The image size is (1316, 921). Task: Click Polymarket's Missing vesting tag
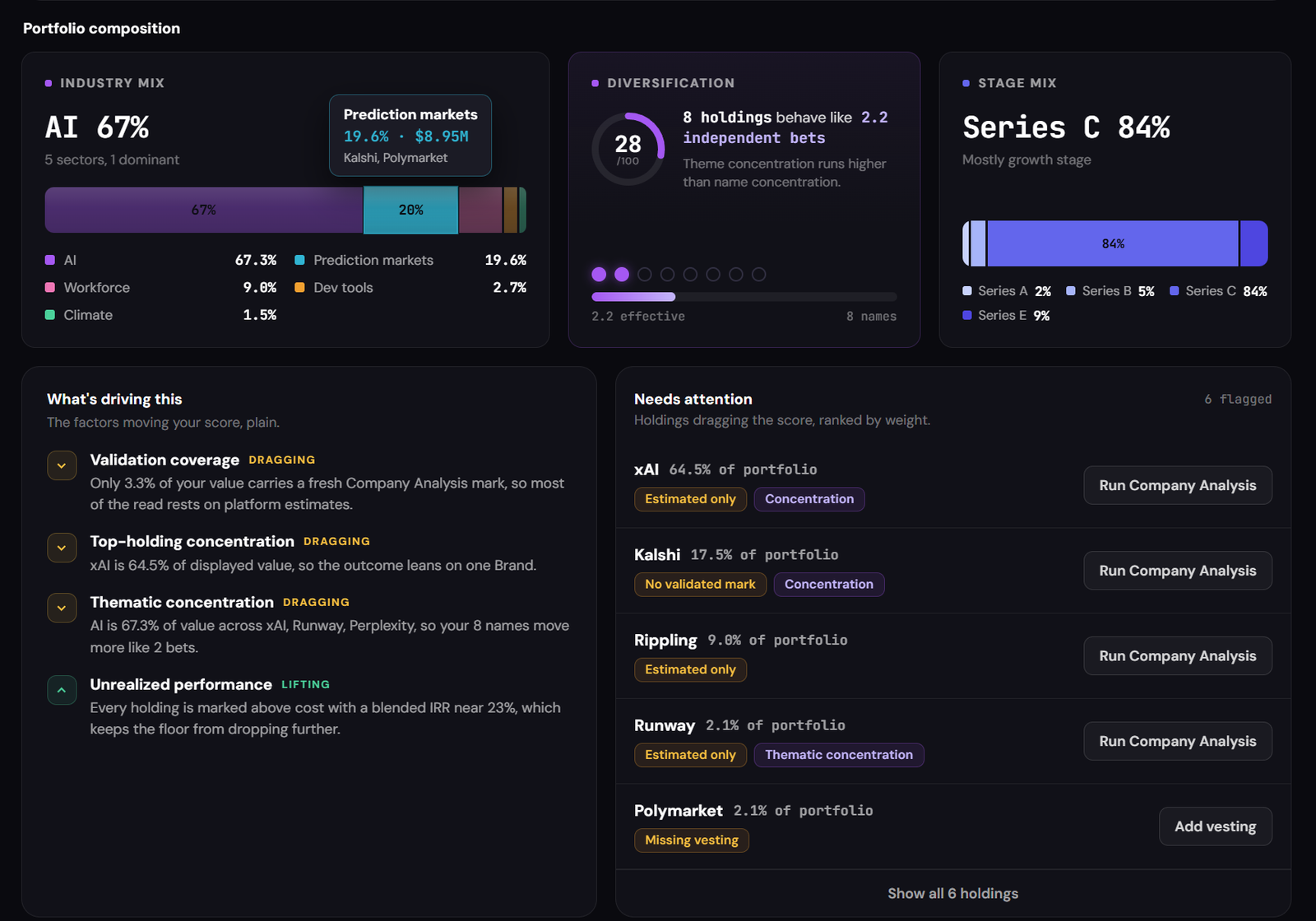[692, 840]
